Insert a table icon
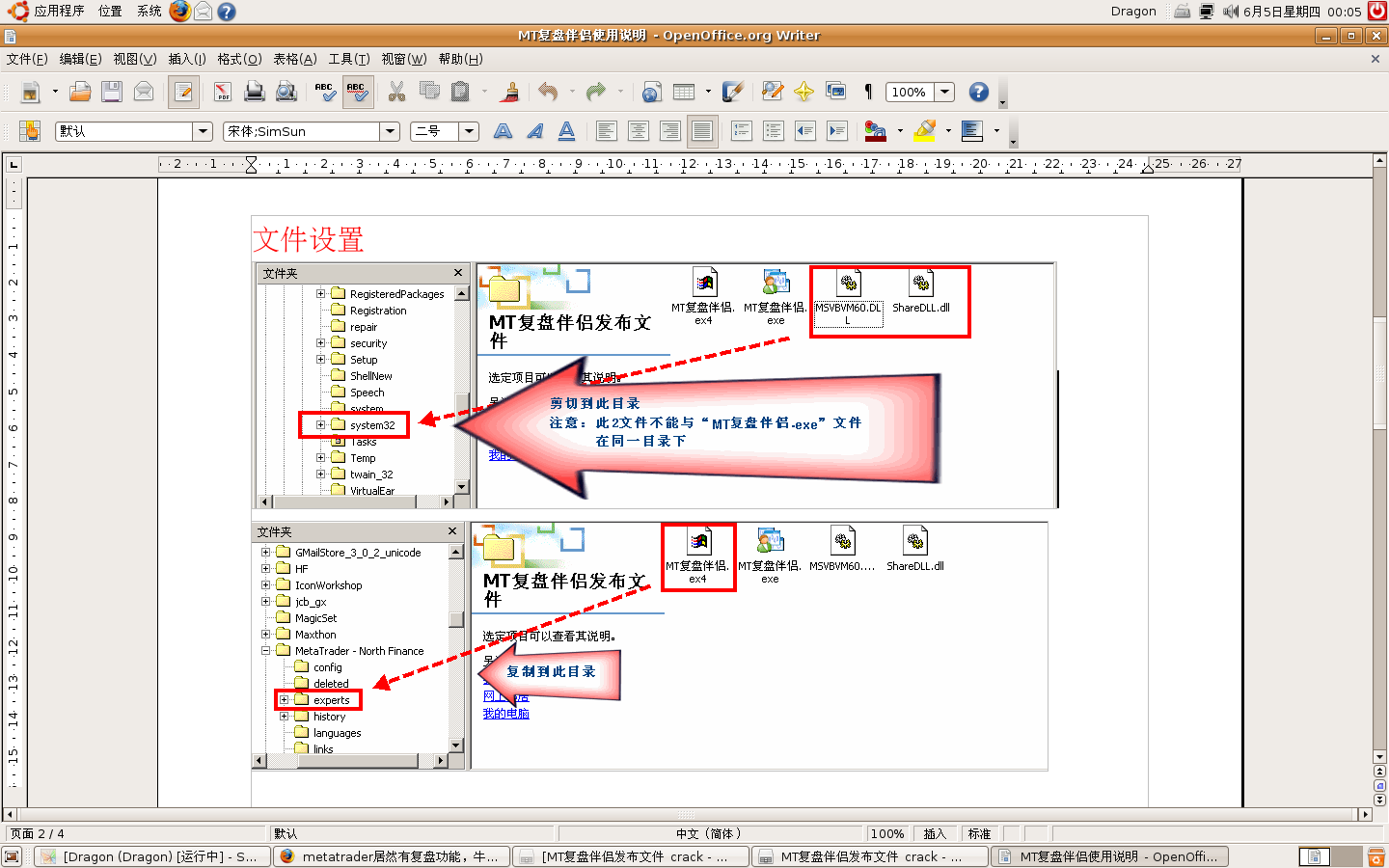 click(x=684, y=92)
